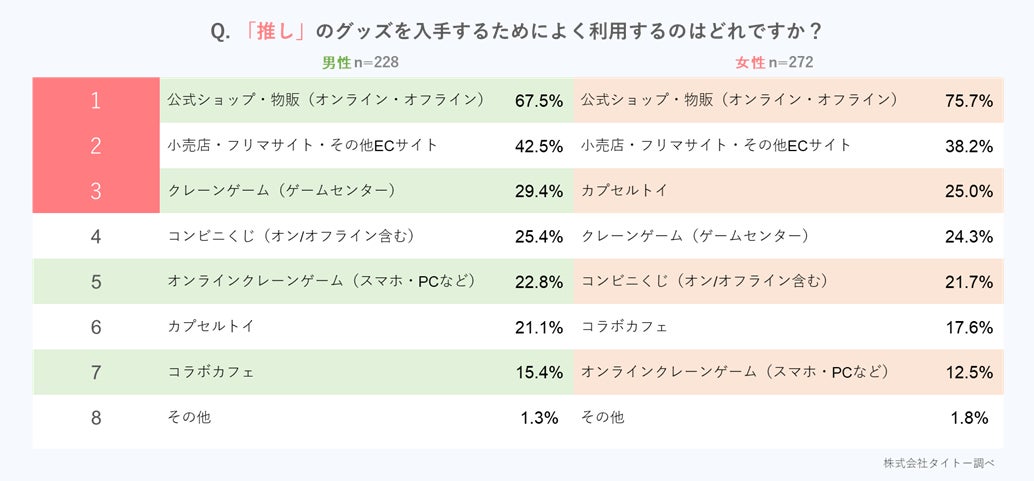
Task: Click the male 42.5% percentage
Action: click(x=539, y=146)
